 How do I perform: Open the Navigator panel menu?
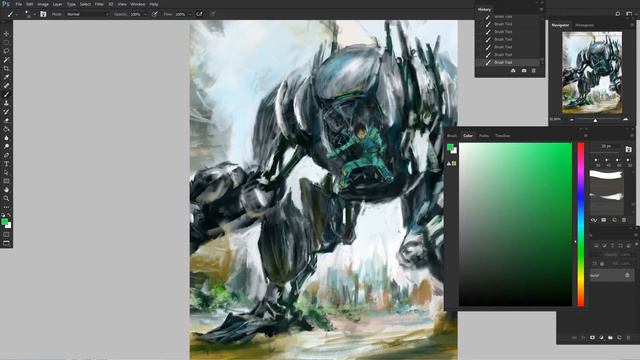tap(632, 25)
